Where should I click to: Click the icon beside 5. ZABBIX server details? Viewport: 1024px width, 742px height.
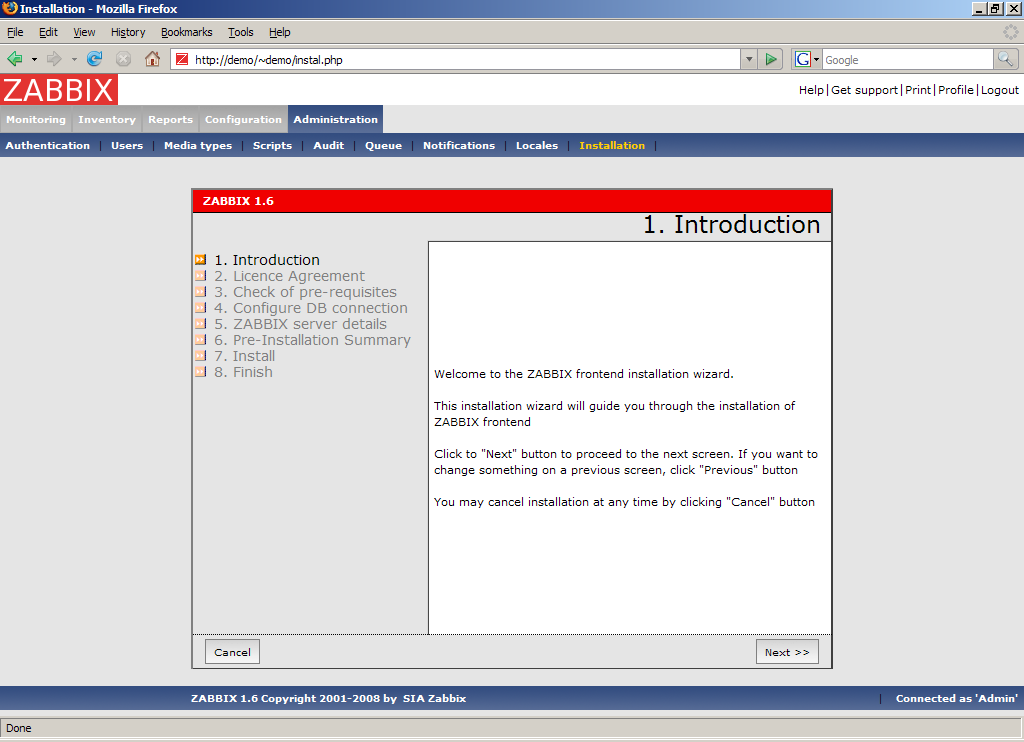(200, 324)
